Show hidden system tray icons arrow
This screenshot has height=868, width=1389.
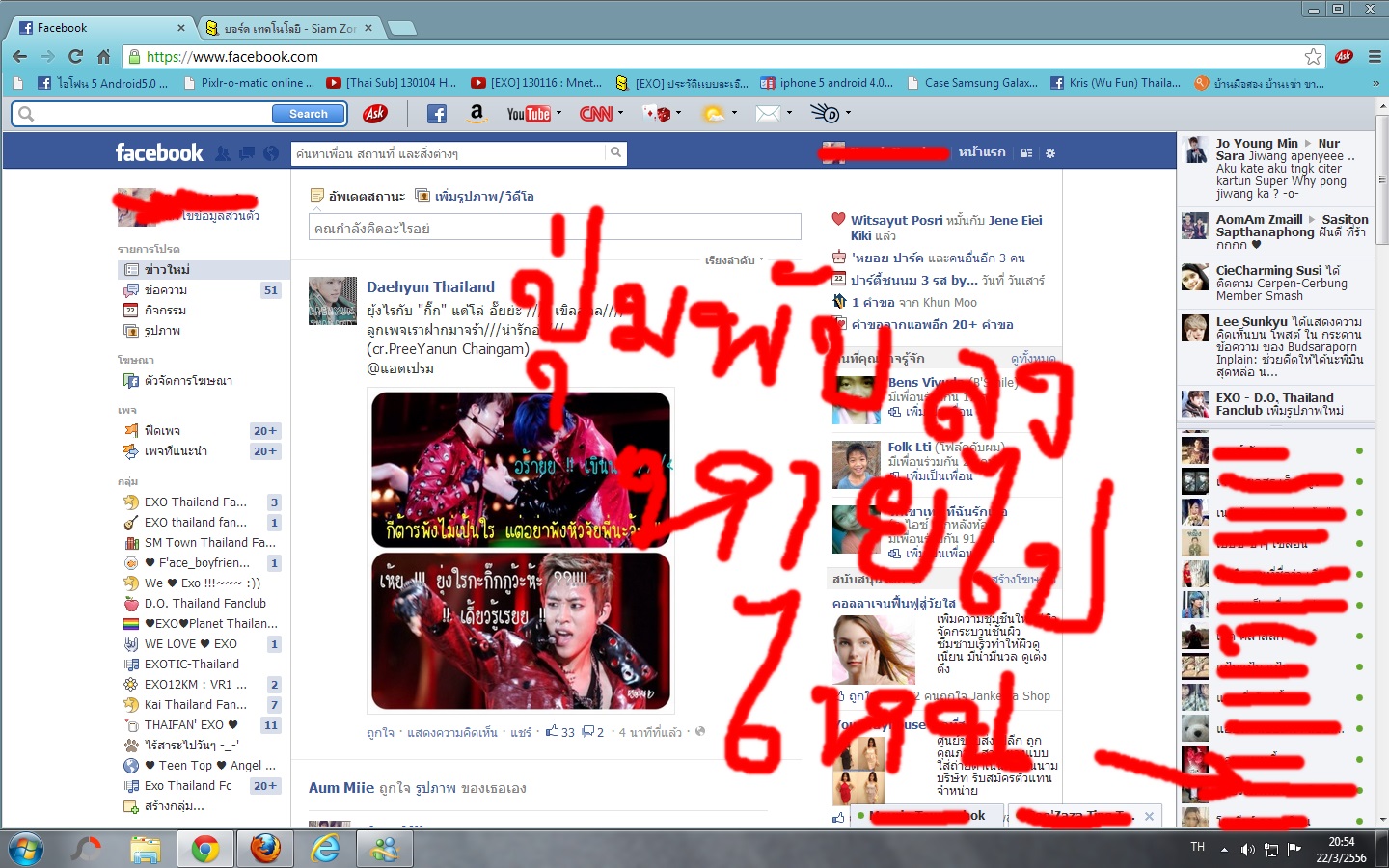(x=1224, y=850)
